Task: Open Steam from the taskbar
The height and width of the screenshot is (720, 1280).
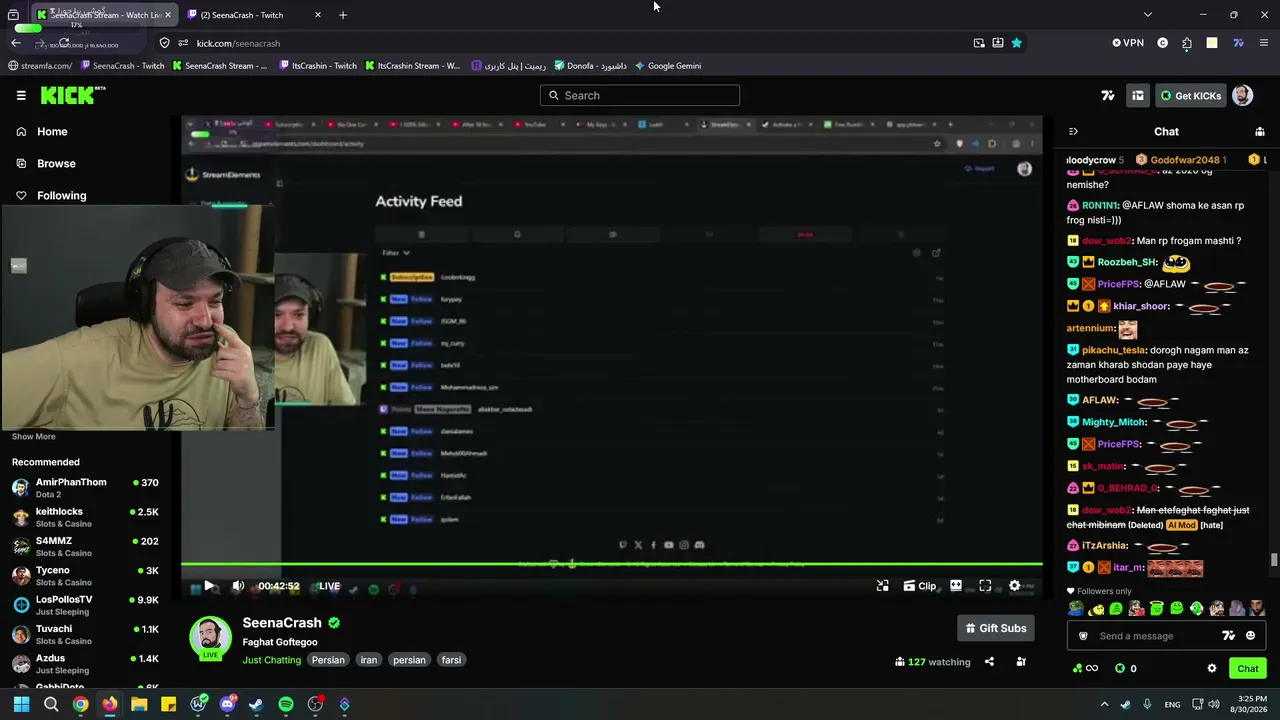Action: (x=256, y=704)
